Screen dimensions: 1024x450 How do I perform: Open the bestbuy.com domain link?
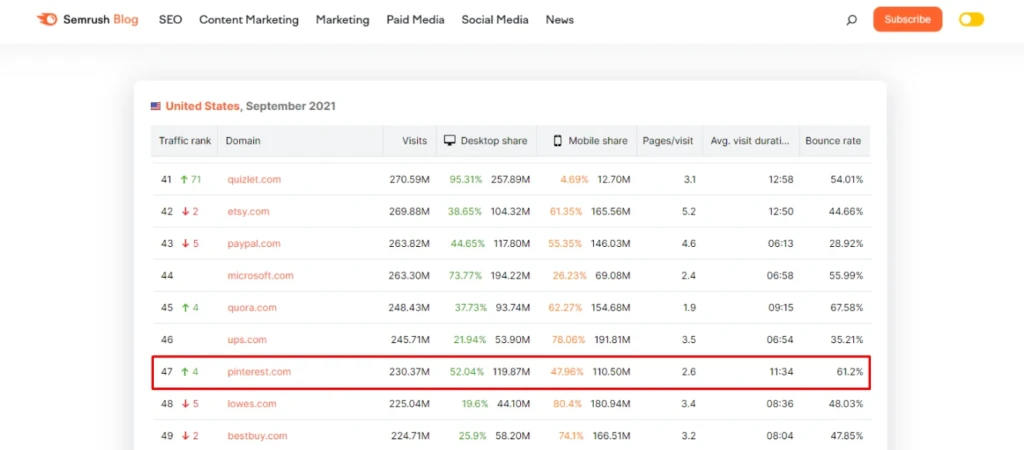[x=257, y=436]
